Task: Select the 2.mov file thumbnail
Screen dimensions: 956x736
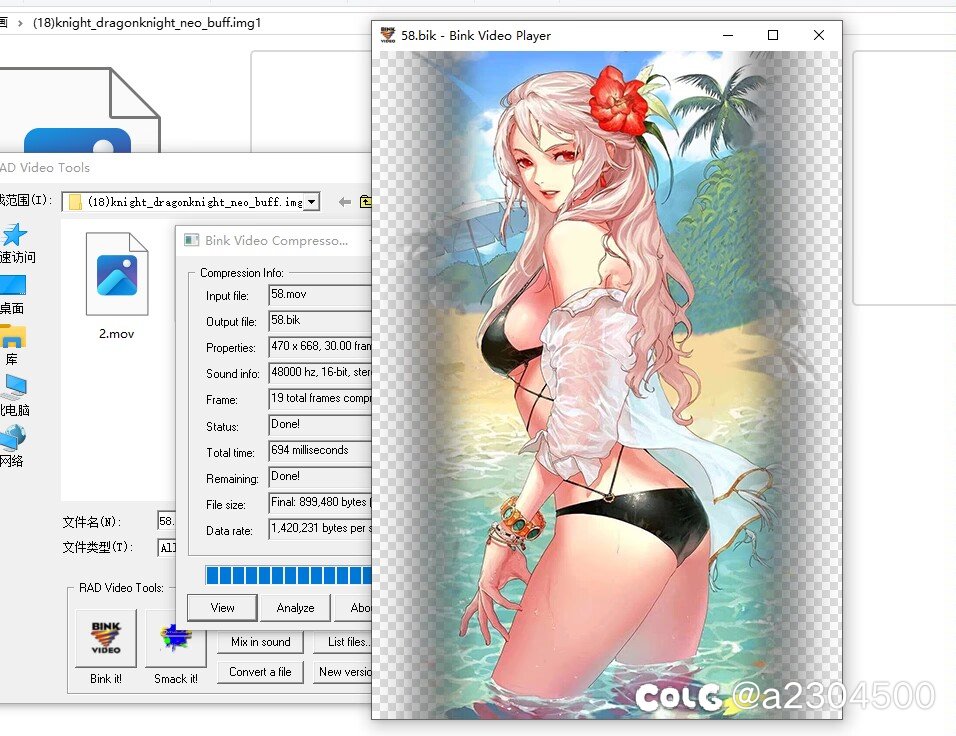Action: point(116,274)
